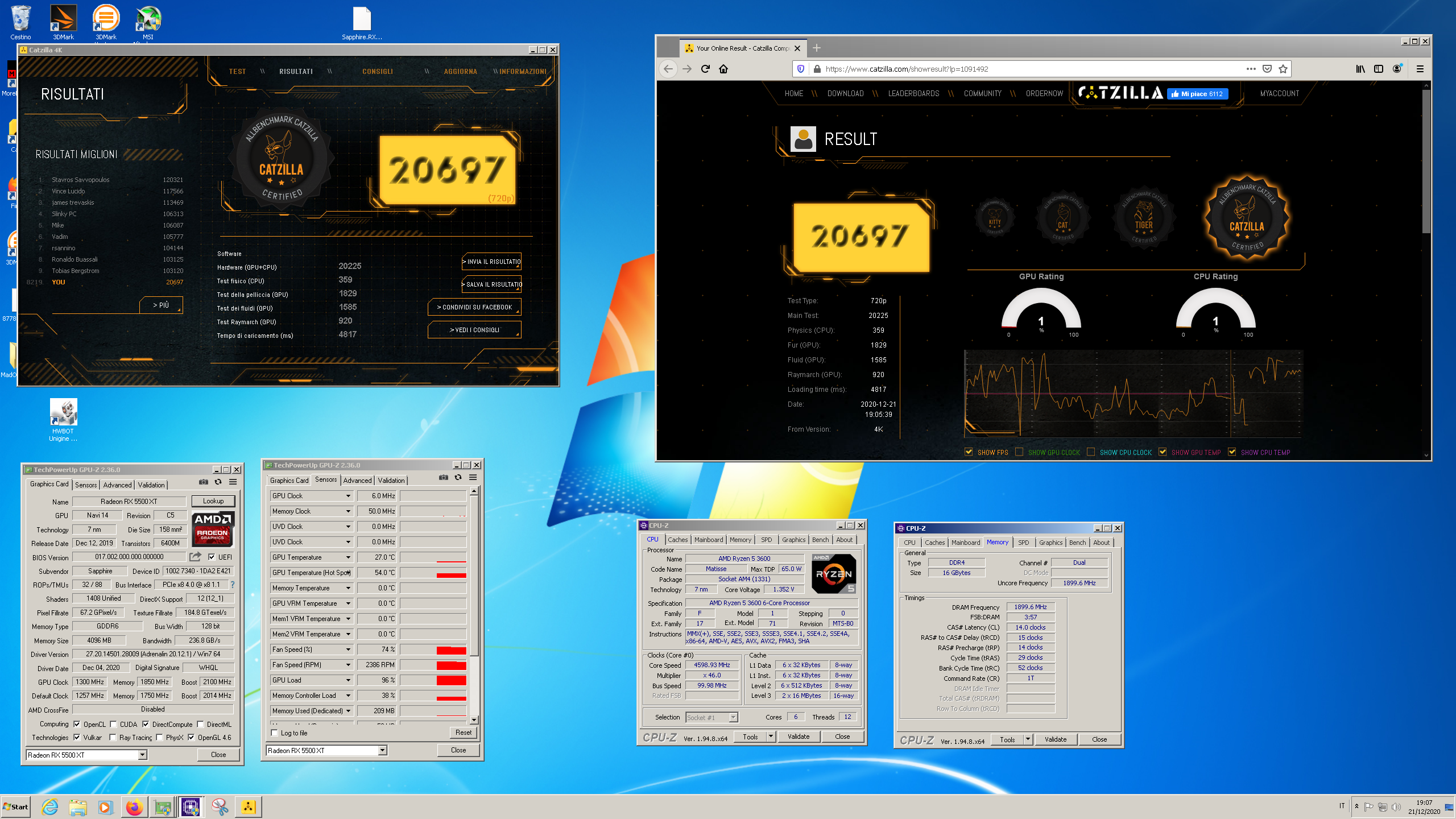Open the Firefox hamburger menu
Screen dimensions: 1456x819
click(x=1420, y=69)
